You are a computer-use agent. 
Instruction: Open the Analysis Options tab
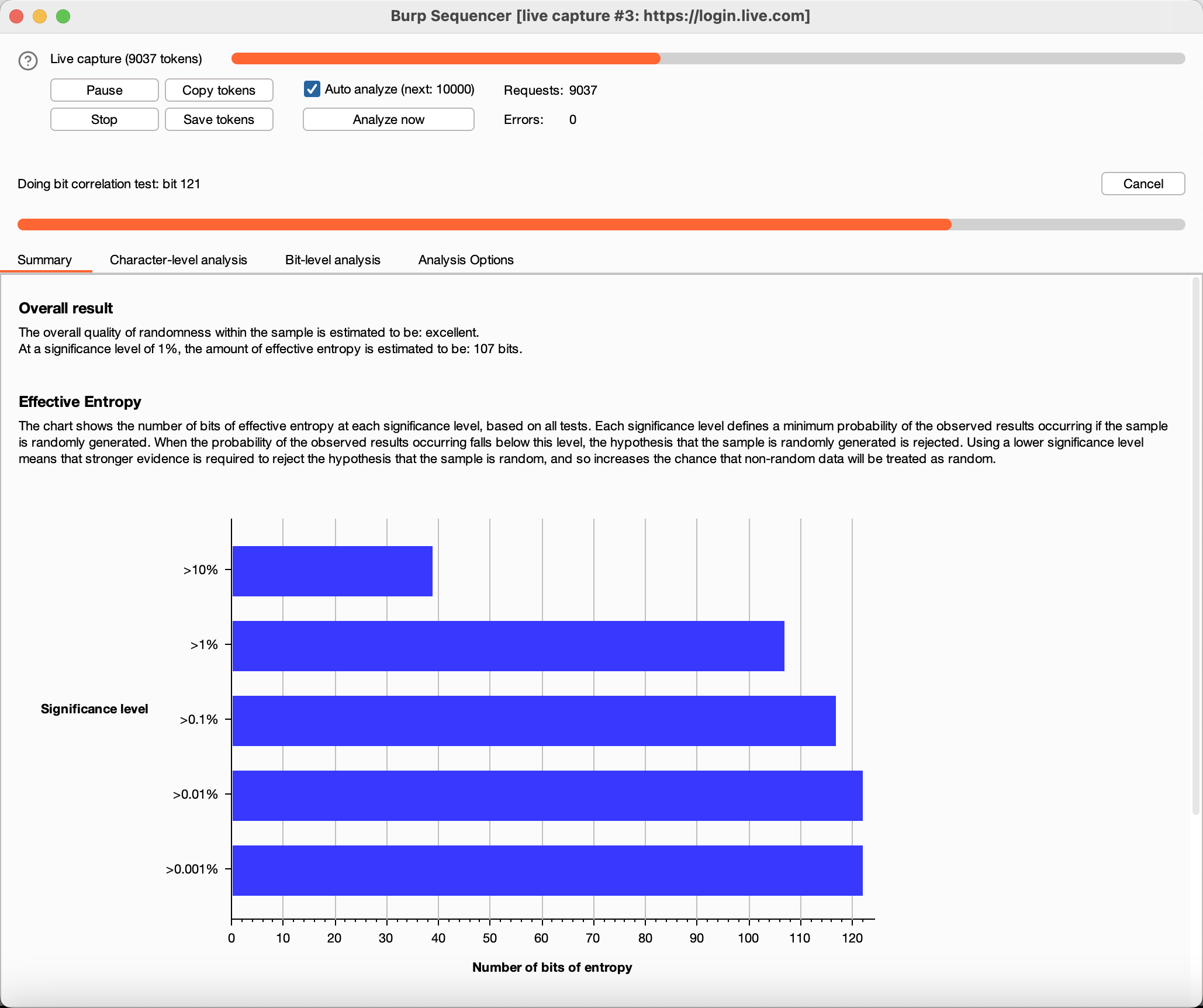coord(466,260)
